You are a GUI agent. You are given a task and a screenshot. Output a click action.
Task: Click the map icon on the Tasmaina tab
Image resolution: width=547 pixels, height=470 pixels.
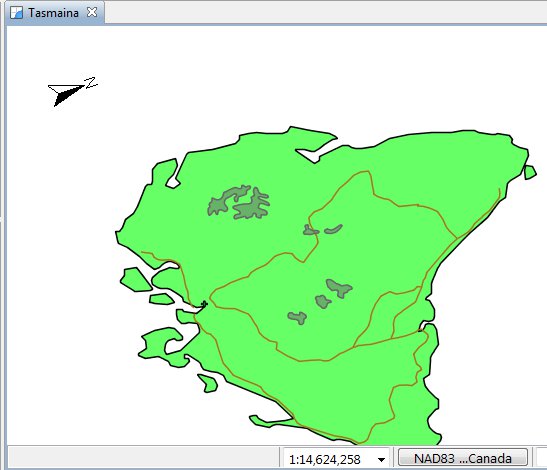pyautogui.click(x=16, y=13)
